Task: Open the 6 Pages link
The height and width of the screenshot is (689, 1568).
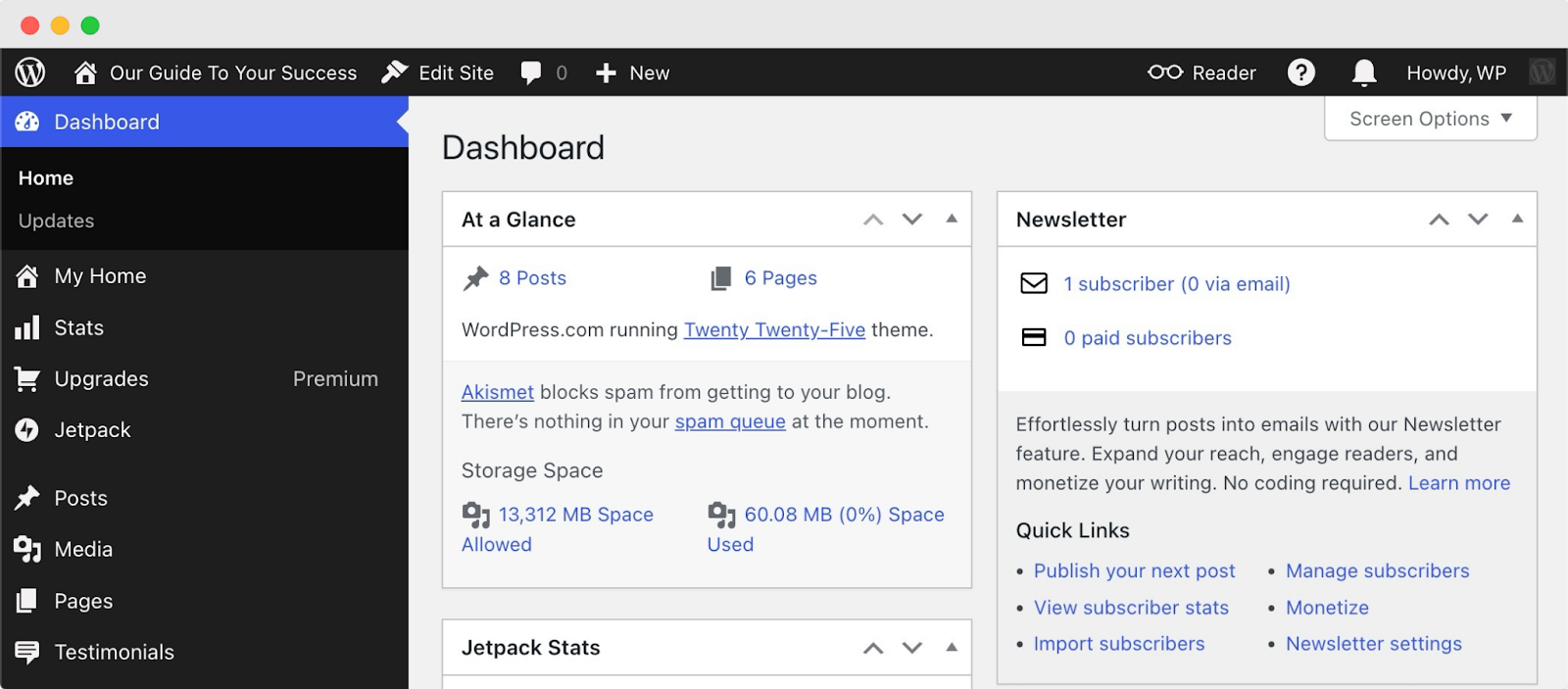Action: click(x=780, y=278)
